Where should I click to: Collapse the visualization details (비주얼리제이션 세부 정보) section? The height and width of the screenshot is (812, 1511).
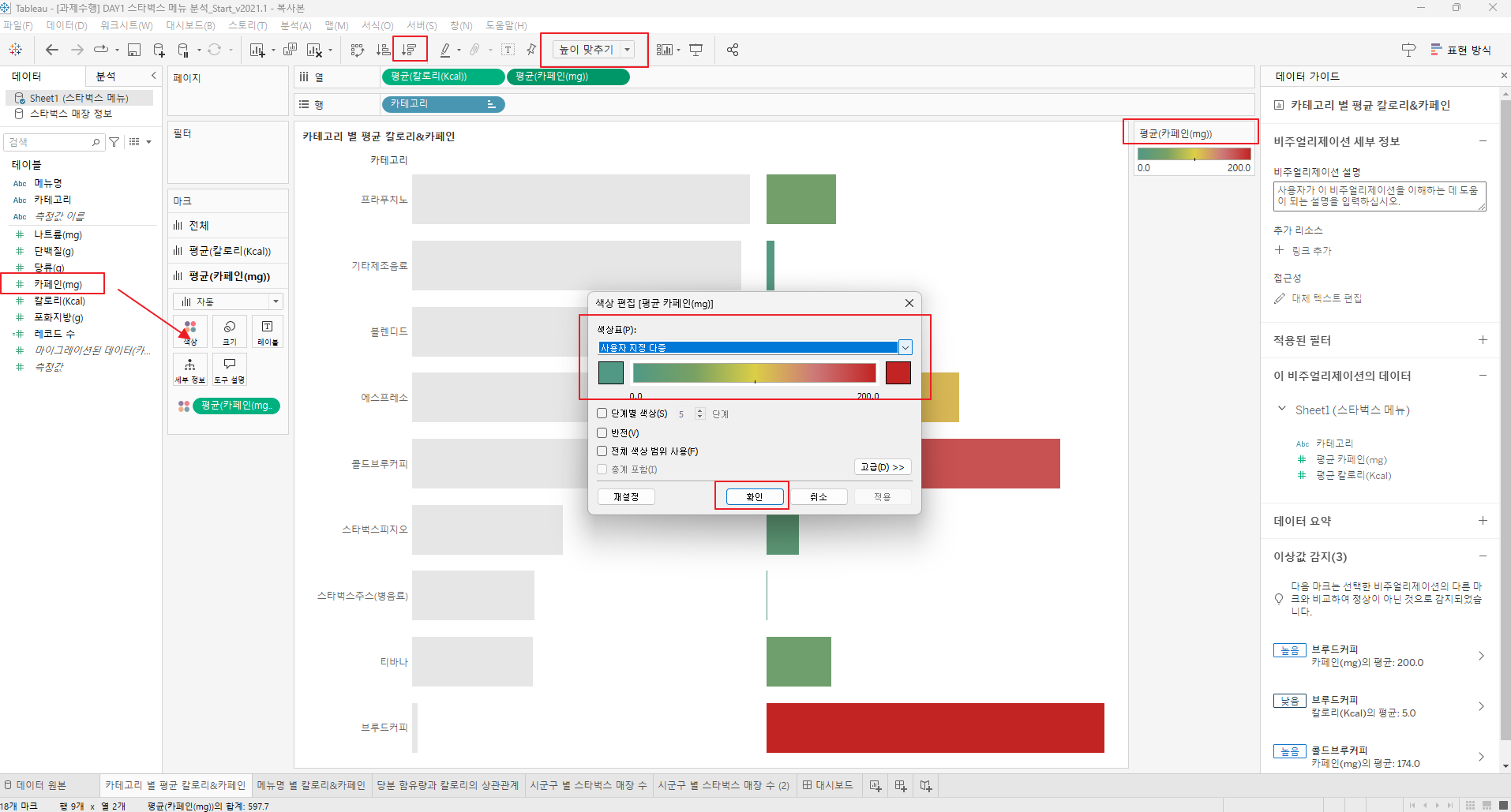click(1483, 141)
